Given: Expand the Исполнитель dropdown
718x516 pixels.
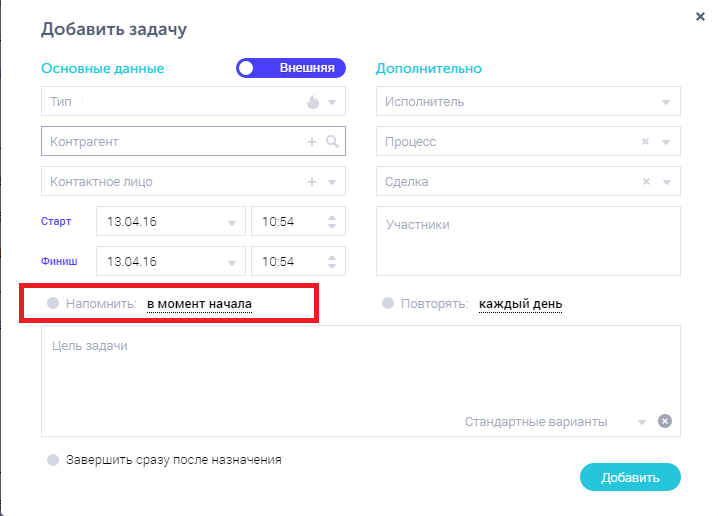Looking at the screenshot, I should (x=666, y=102).
